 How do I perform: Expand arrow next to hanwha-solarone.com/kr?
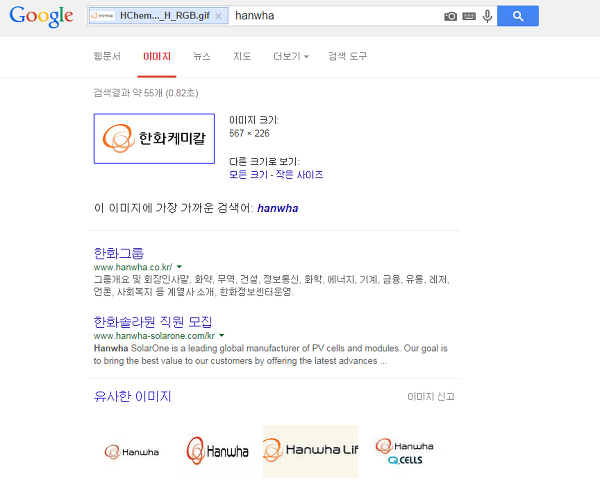(x=222, y=336)
